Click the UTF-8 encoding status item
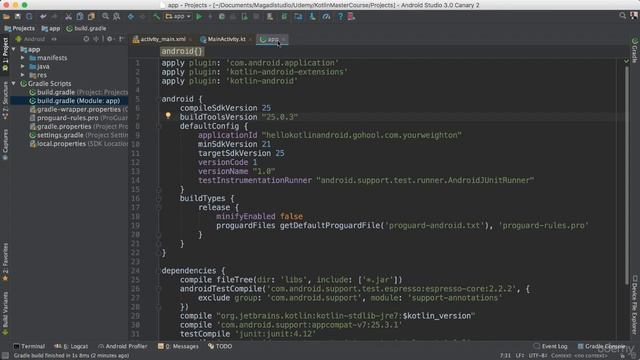This screenshot has width=640, height=360. tap(538, 356)
